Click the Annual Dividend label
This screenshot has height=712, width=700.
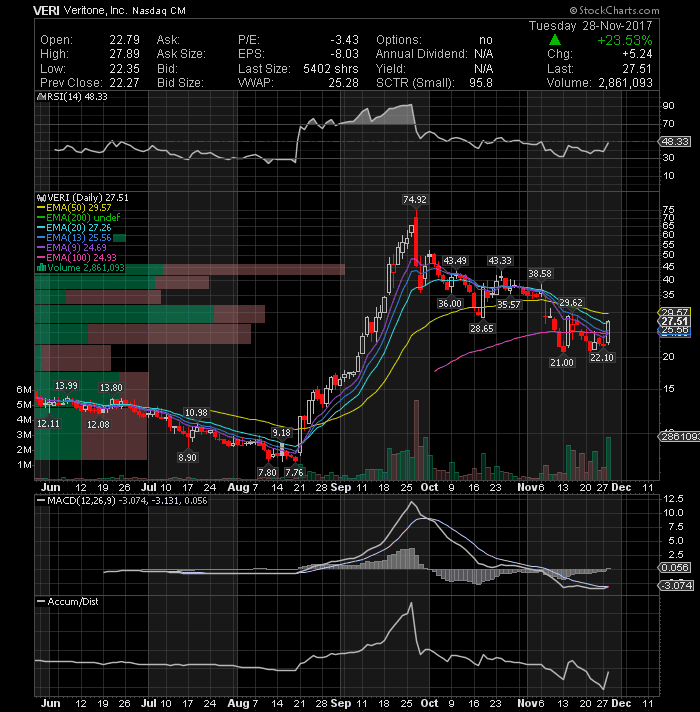(421, 54)
